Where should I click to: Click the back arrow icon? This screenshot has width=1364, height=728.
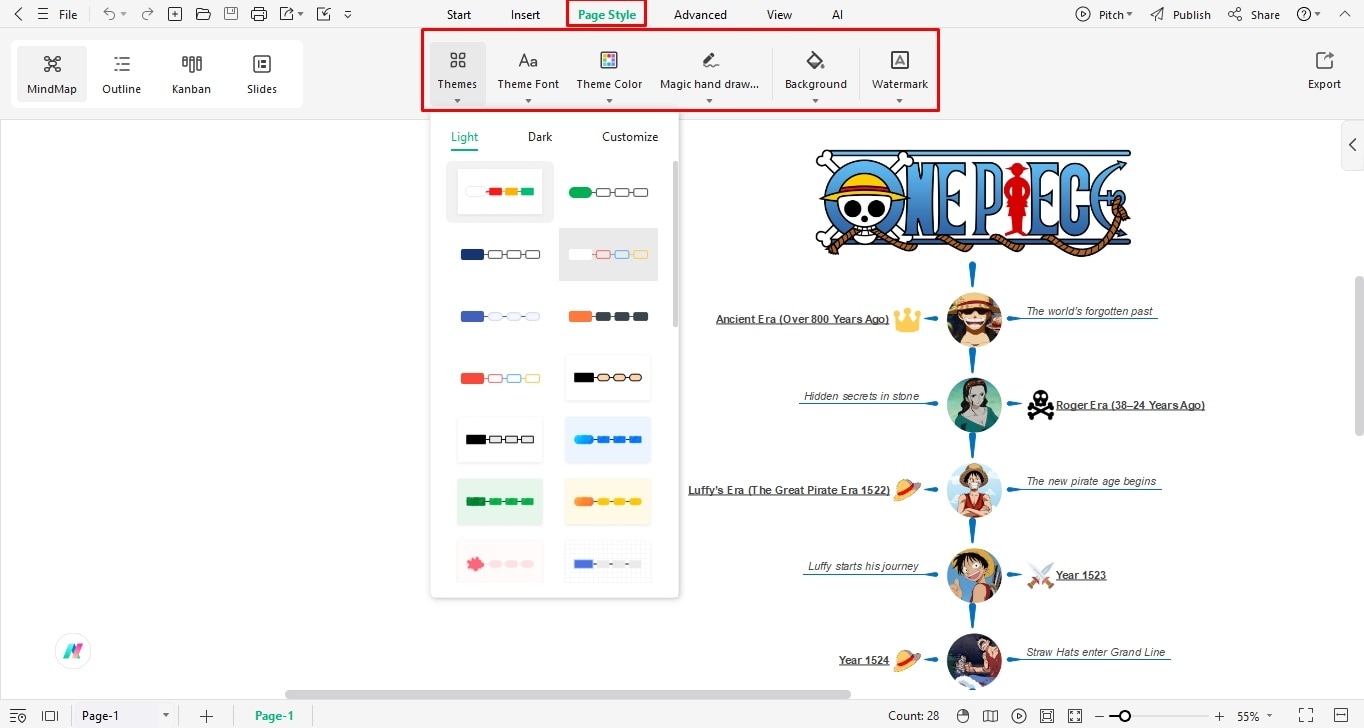click(x=17, y=15)
